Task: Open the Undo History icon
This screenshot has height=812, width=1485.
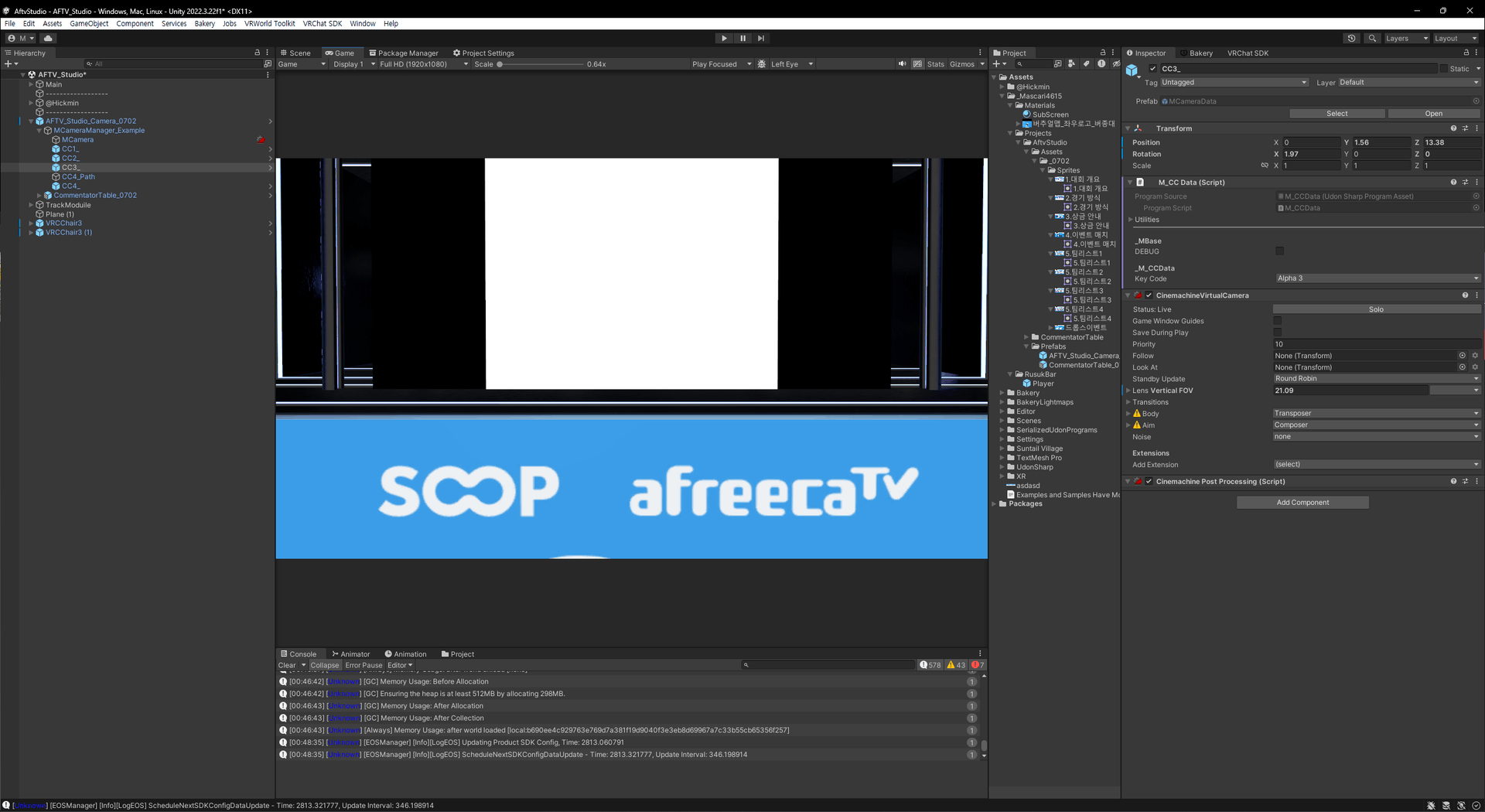Action: [x=1351, y=38]
